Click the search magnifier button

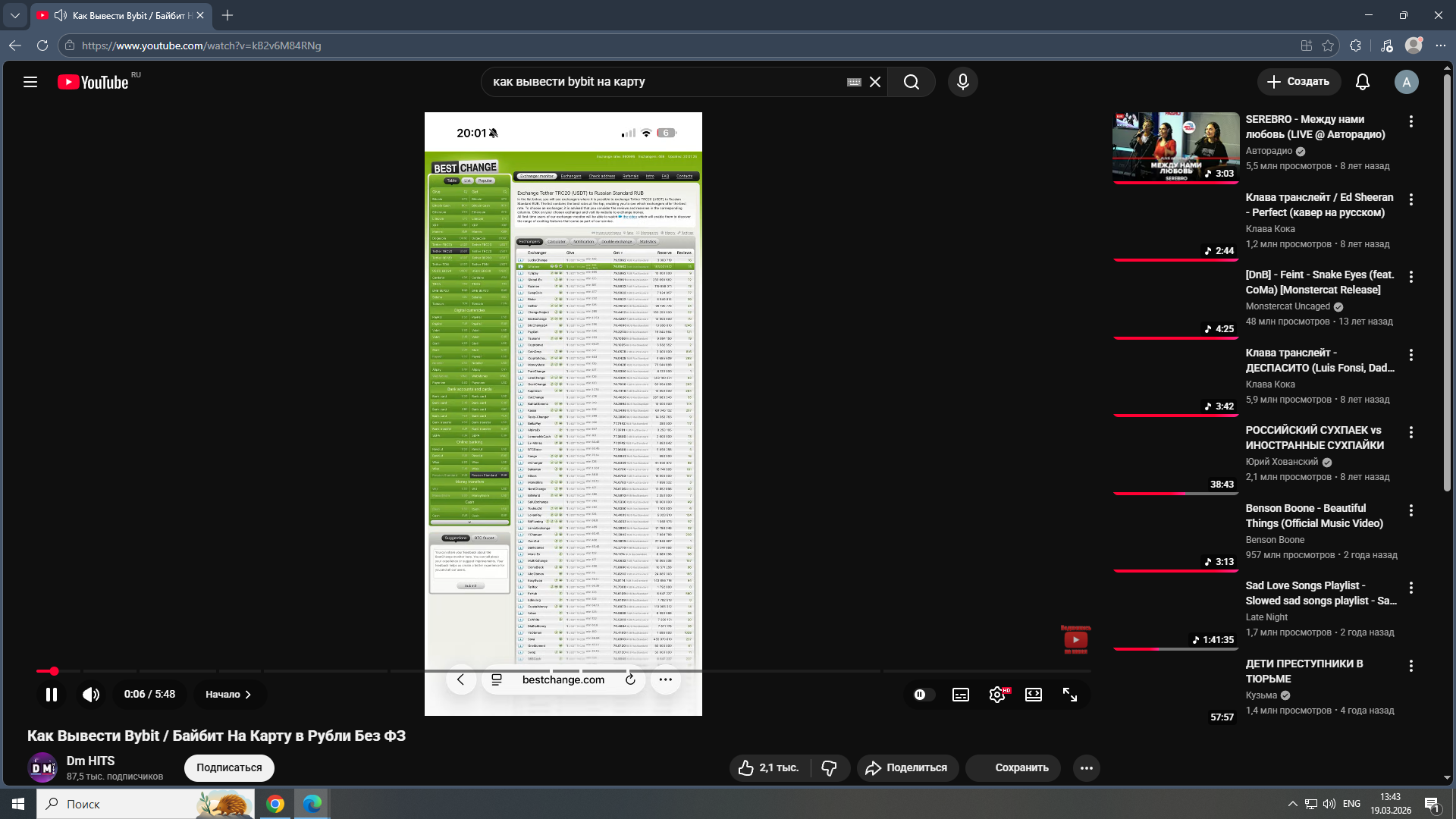(911, 82)
